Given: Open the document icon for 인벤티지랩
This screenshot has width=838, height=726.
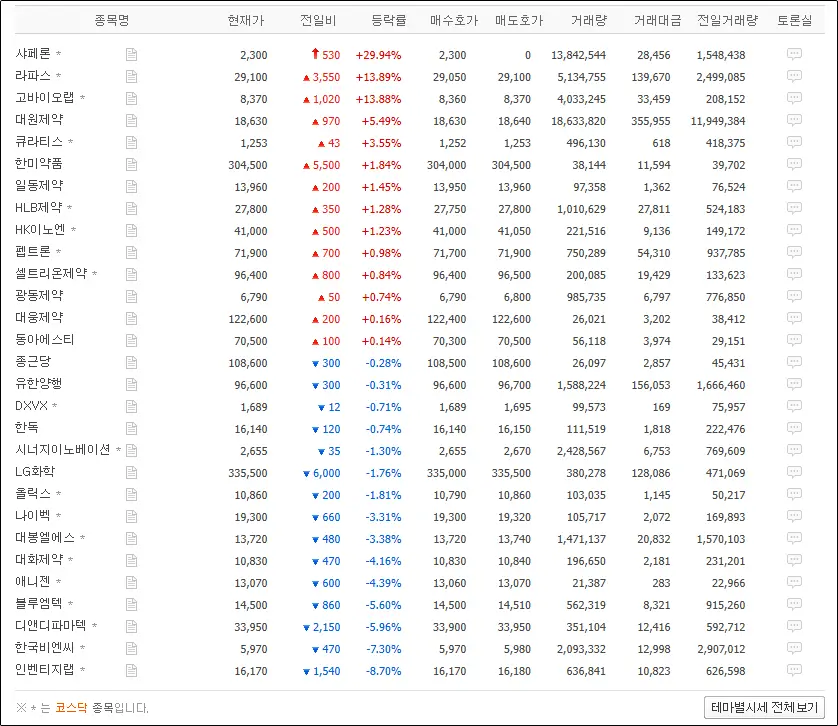Looking at the screenshot, I should [x=131, y=670].
